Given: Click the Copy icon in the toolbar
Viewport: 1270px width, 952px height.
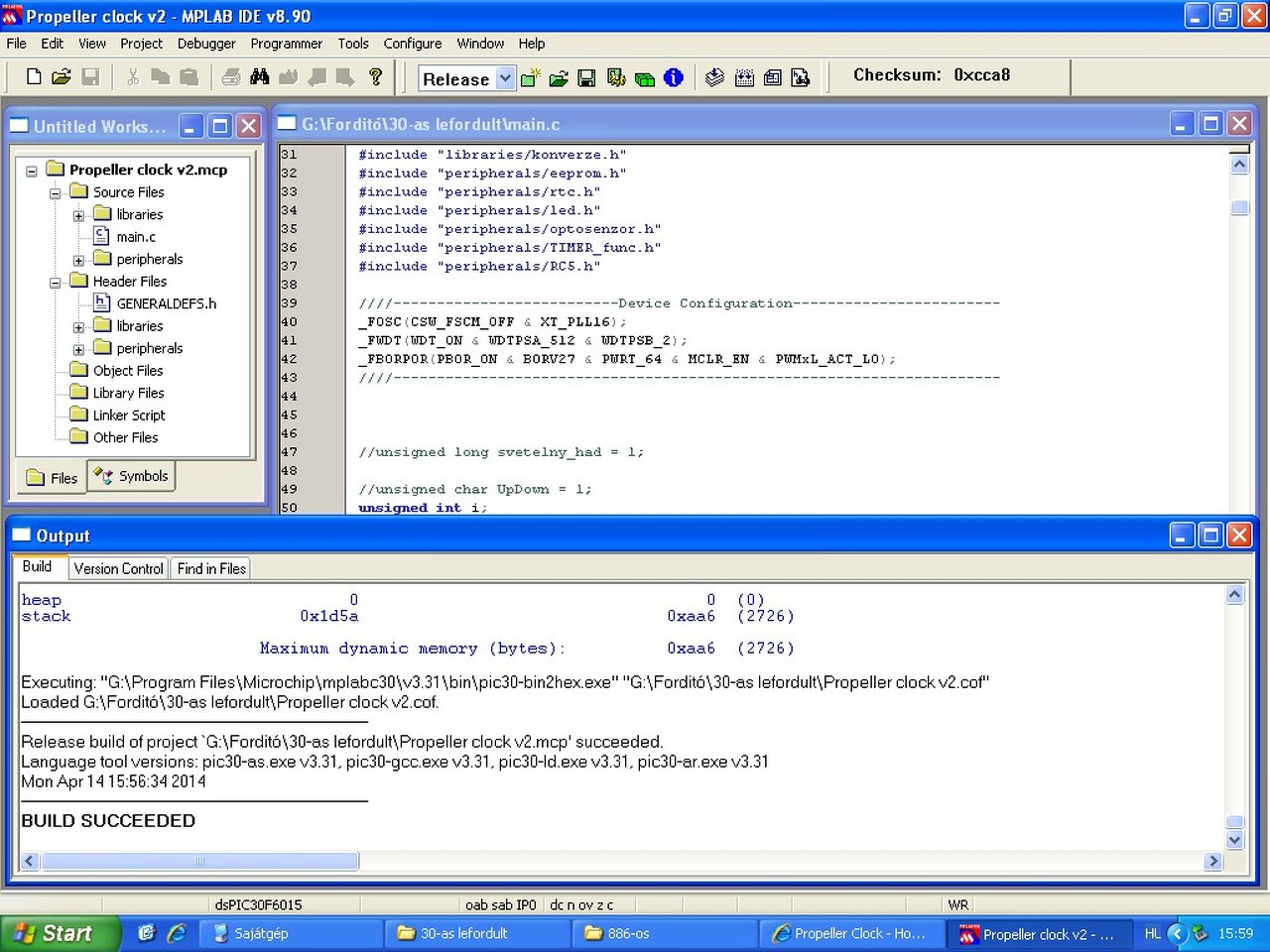Looking at the screenshot, I should pyautogui.click(x=161, y=77).
